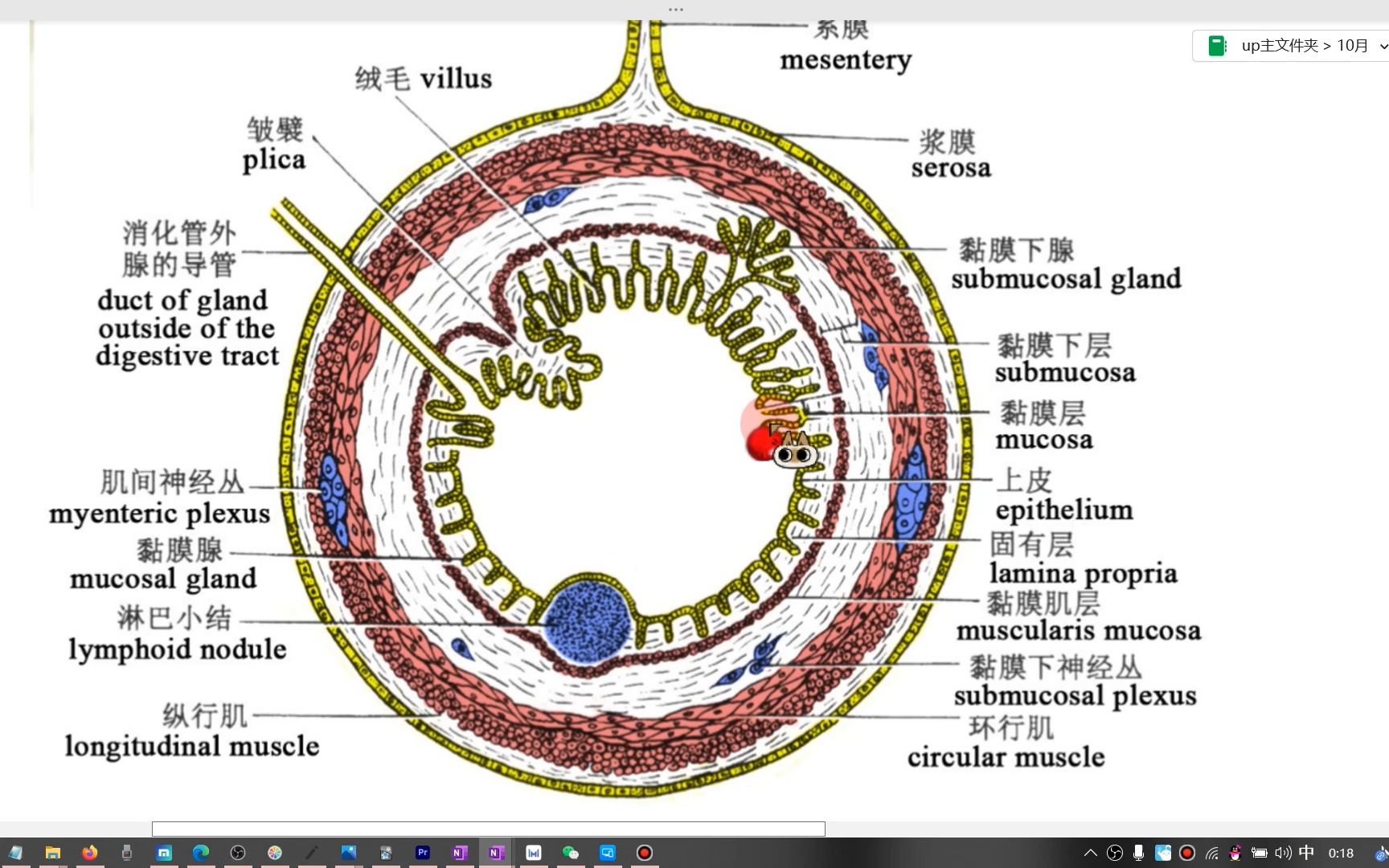Launch Firefox from the taskbar
The width and height of the screenshot is (1389, 868).
point(90,853)
